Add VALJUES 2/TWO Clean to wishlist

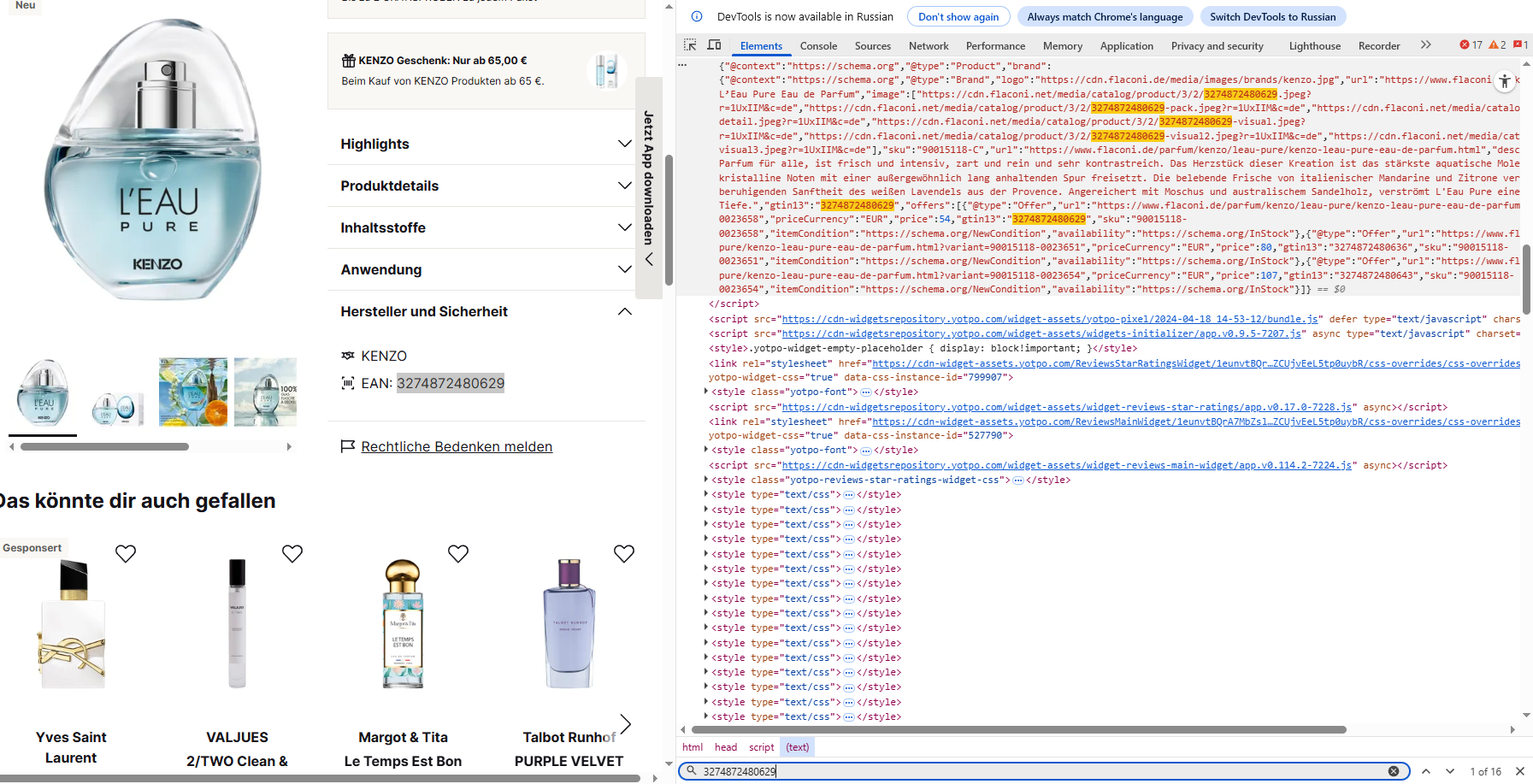point(292,554)
